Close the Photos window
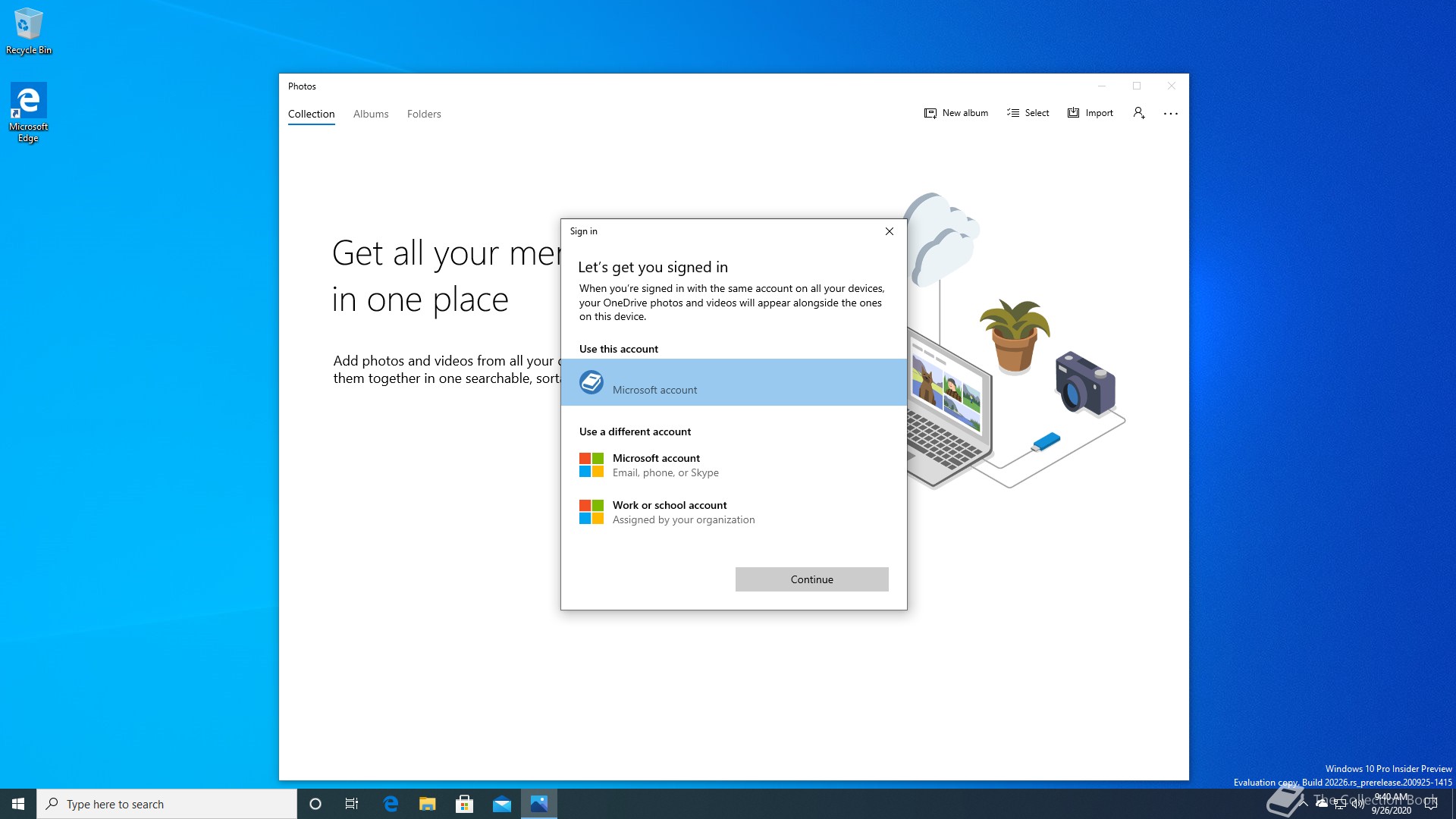 point(1172,86)
